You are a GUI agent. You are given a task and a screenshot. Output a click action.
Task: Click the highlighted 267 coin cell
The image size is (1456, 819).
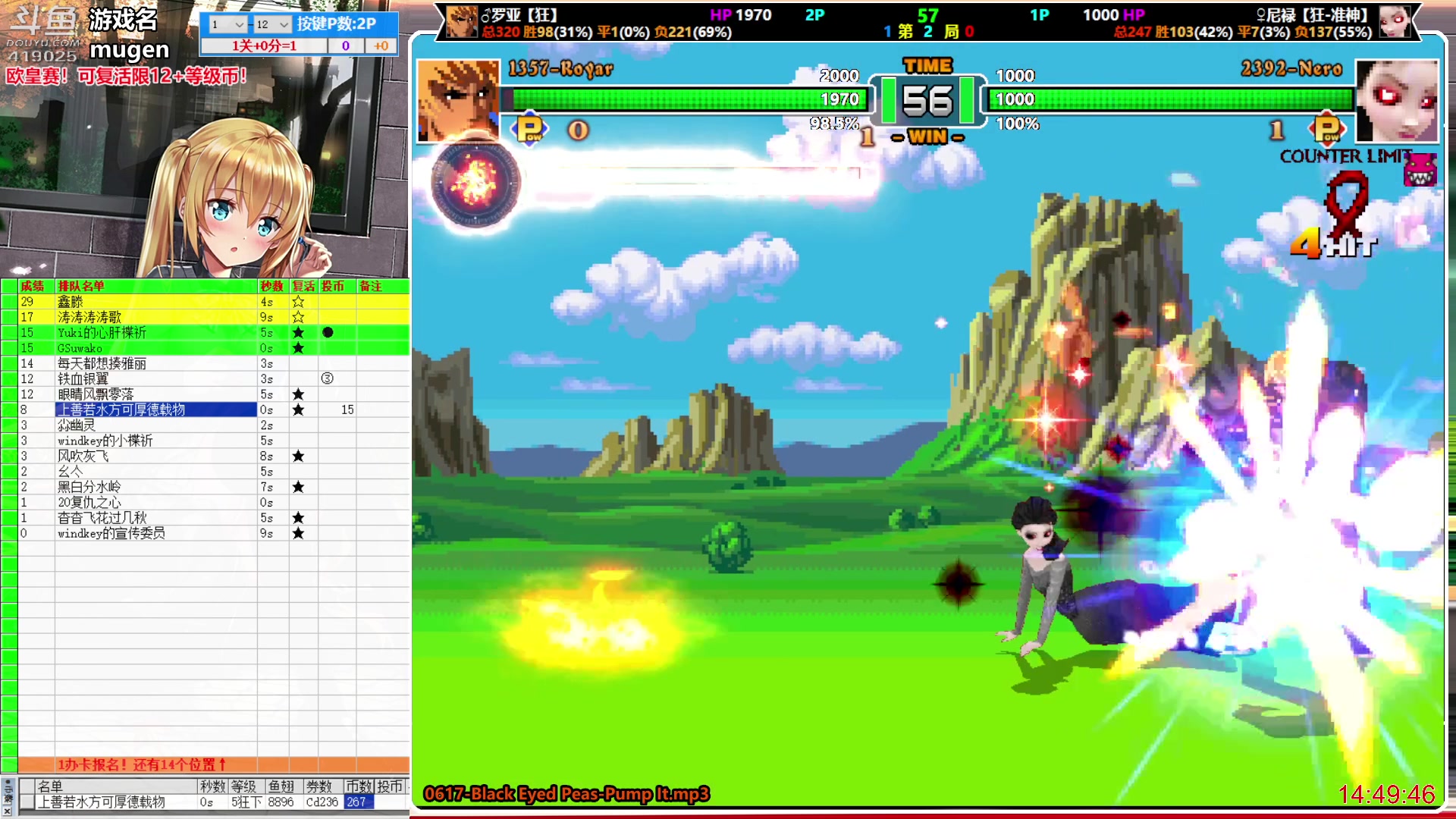pyautogui.click(x=359, y=802)
